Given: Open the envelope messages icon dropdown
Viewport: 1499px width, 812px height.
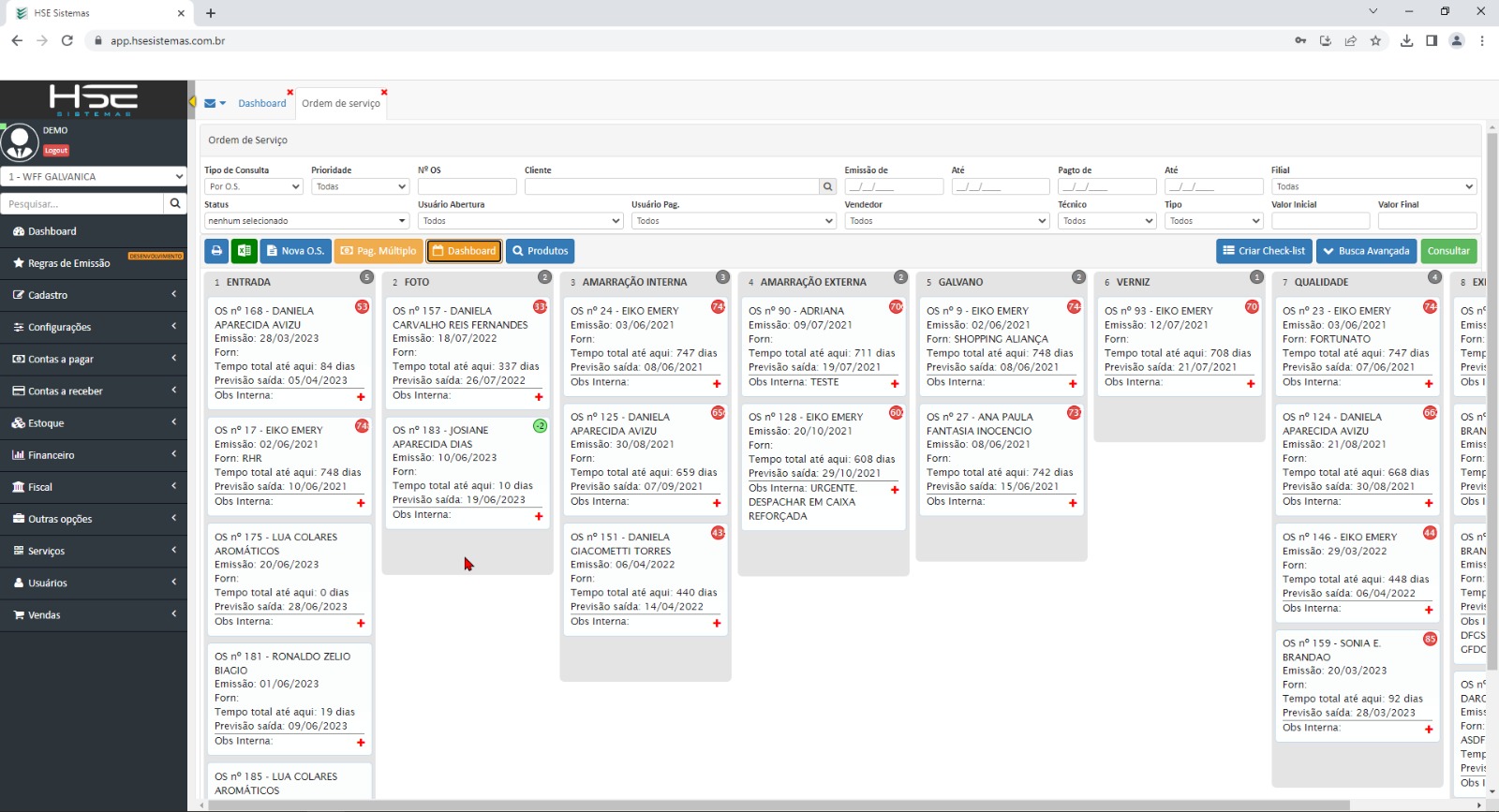Looking at the screenshot, I should (x=215, y=103).
